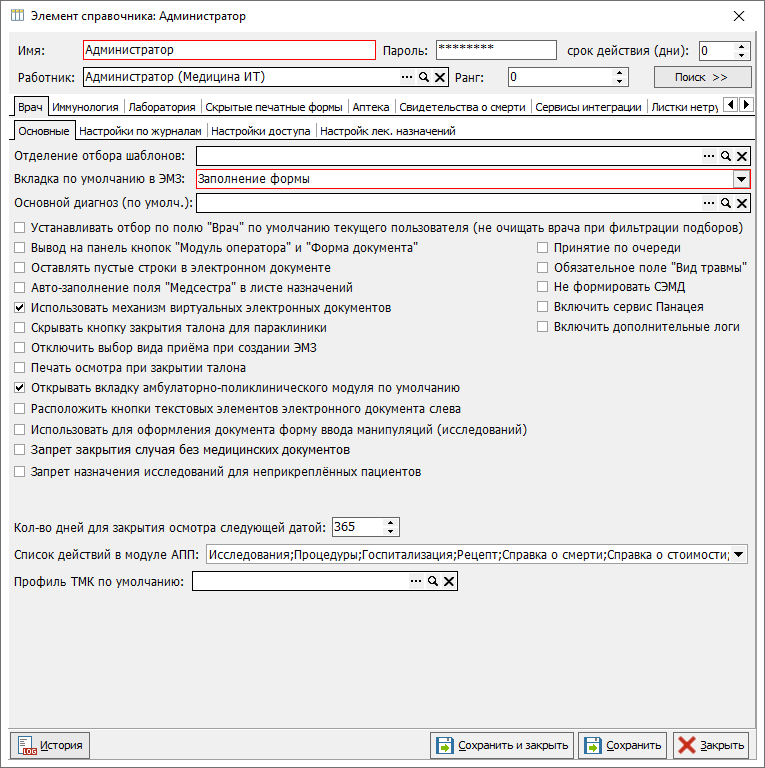This screenshot has width=765, height=768.
Task: Clear the Профиль ТМК по умолчанию field
Action: coord(449,581)
